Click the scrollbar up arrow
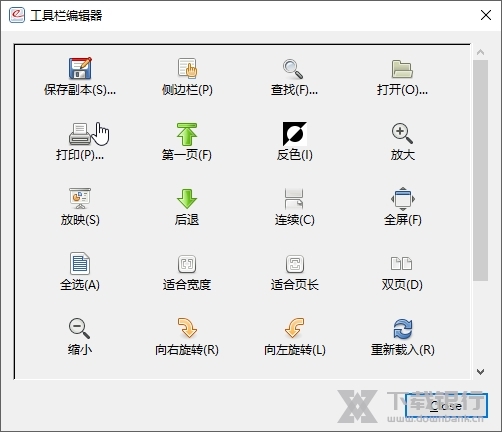Image resolution: width=502 pixels, height=432 pixels. (480, 52)
